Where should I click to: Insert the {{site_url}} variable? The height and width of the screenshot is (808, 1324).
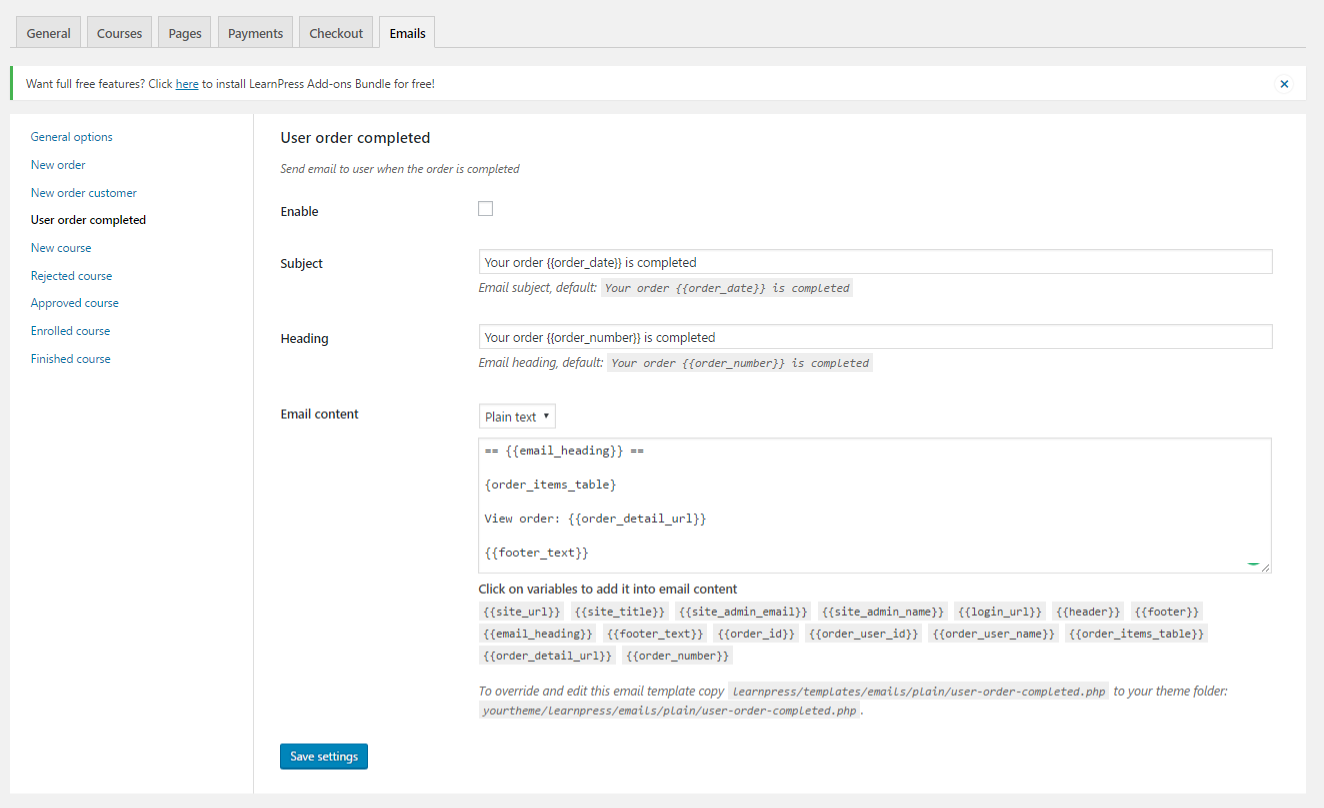click(x=521, y=611)
